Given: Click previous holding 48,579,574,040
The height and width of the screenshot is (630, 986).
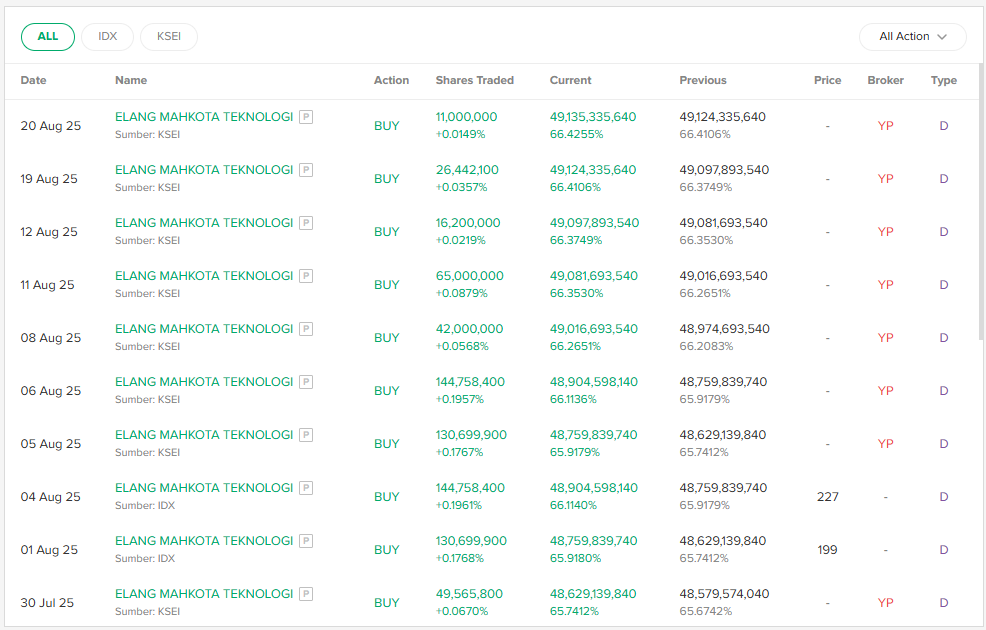Looking at the screenshot, I should click(x=724, y=594).
